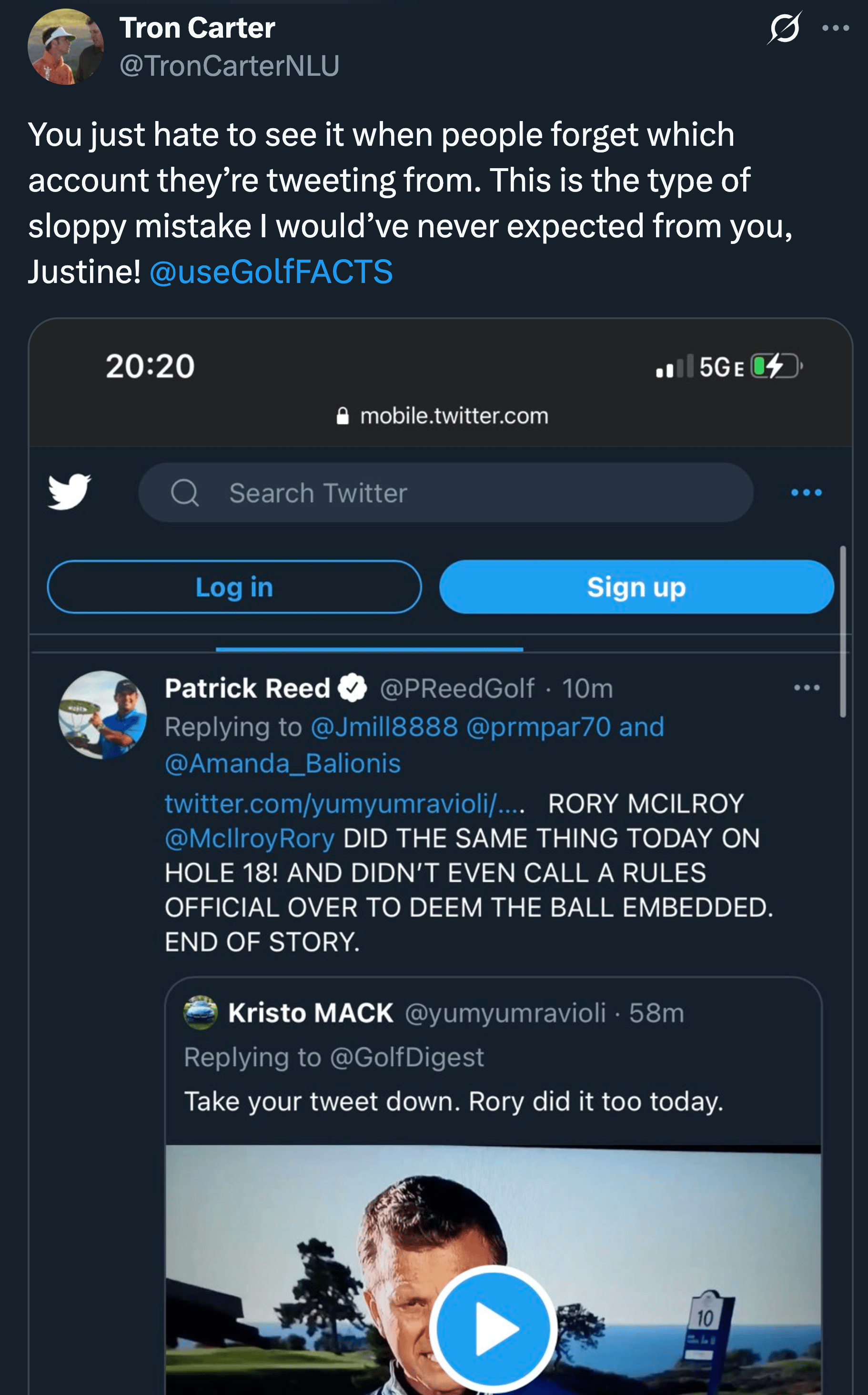The height and width of the screenshot is (1395, 868).
Task: Open the tweet's more options ellipsis
Action: 835,28
